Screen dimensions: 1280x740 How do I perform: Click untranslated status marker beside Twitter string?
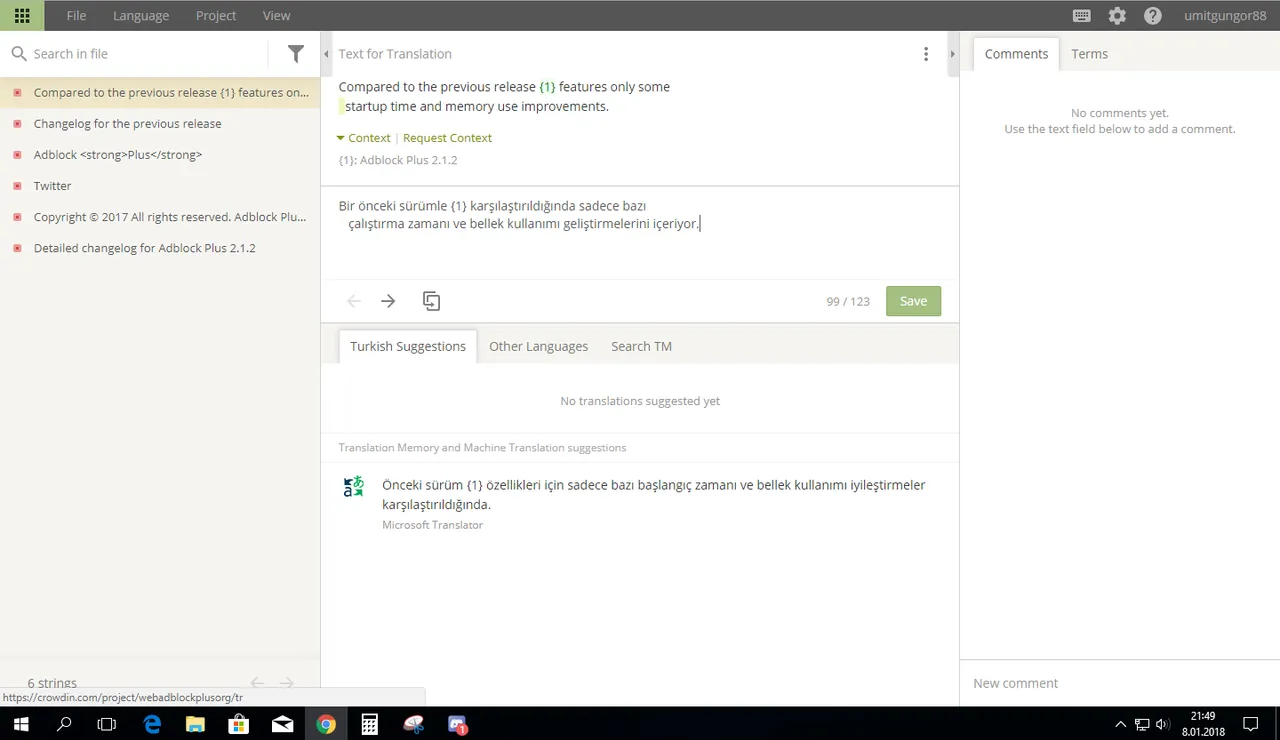(17, 186)
